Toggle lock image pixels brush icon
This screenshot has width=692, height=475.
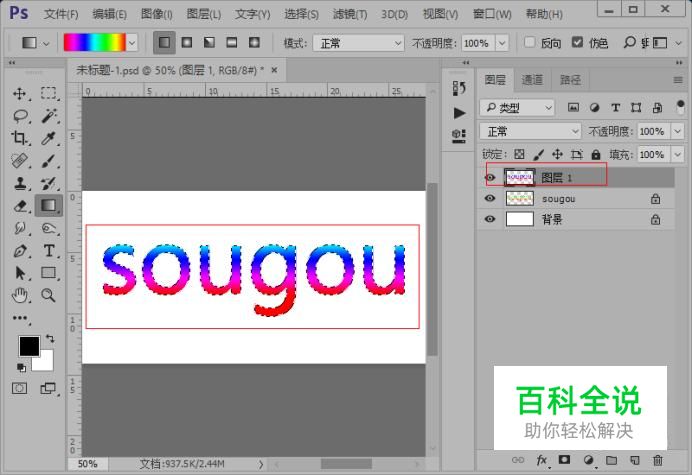pos(538,154)
